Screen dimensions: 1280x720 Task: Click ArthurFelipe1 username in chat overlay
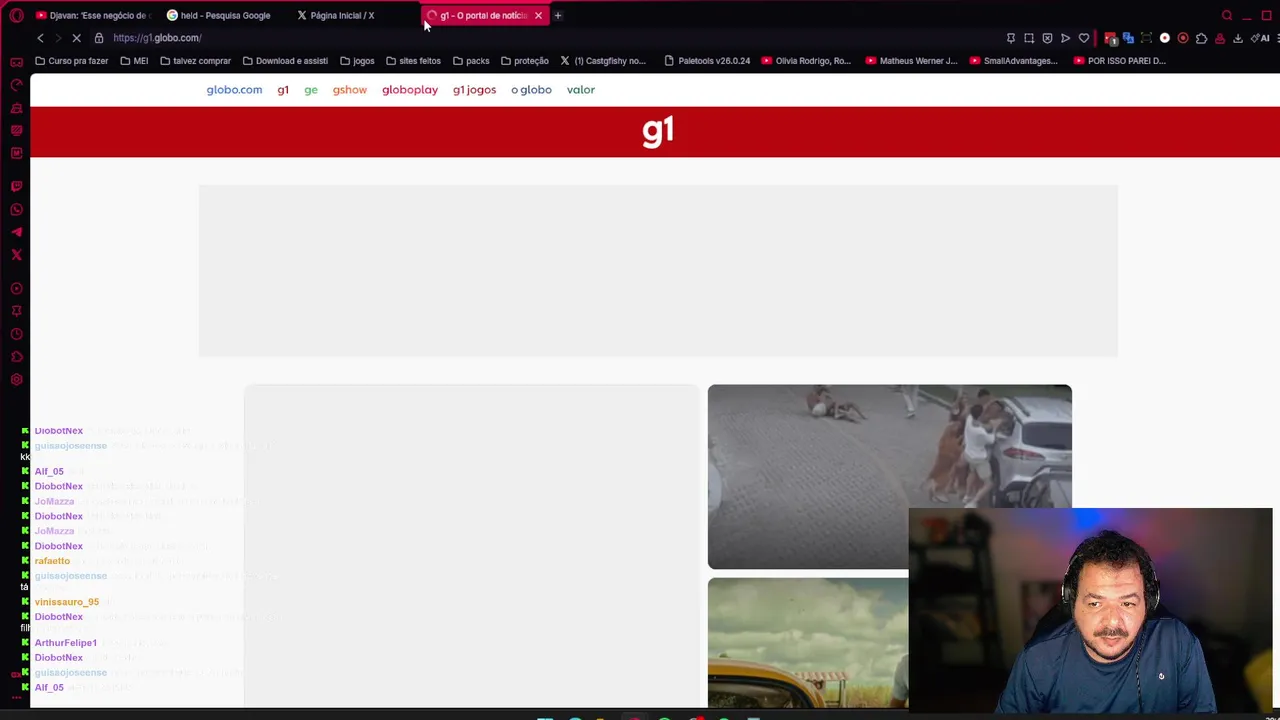(x=66, y=643)
